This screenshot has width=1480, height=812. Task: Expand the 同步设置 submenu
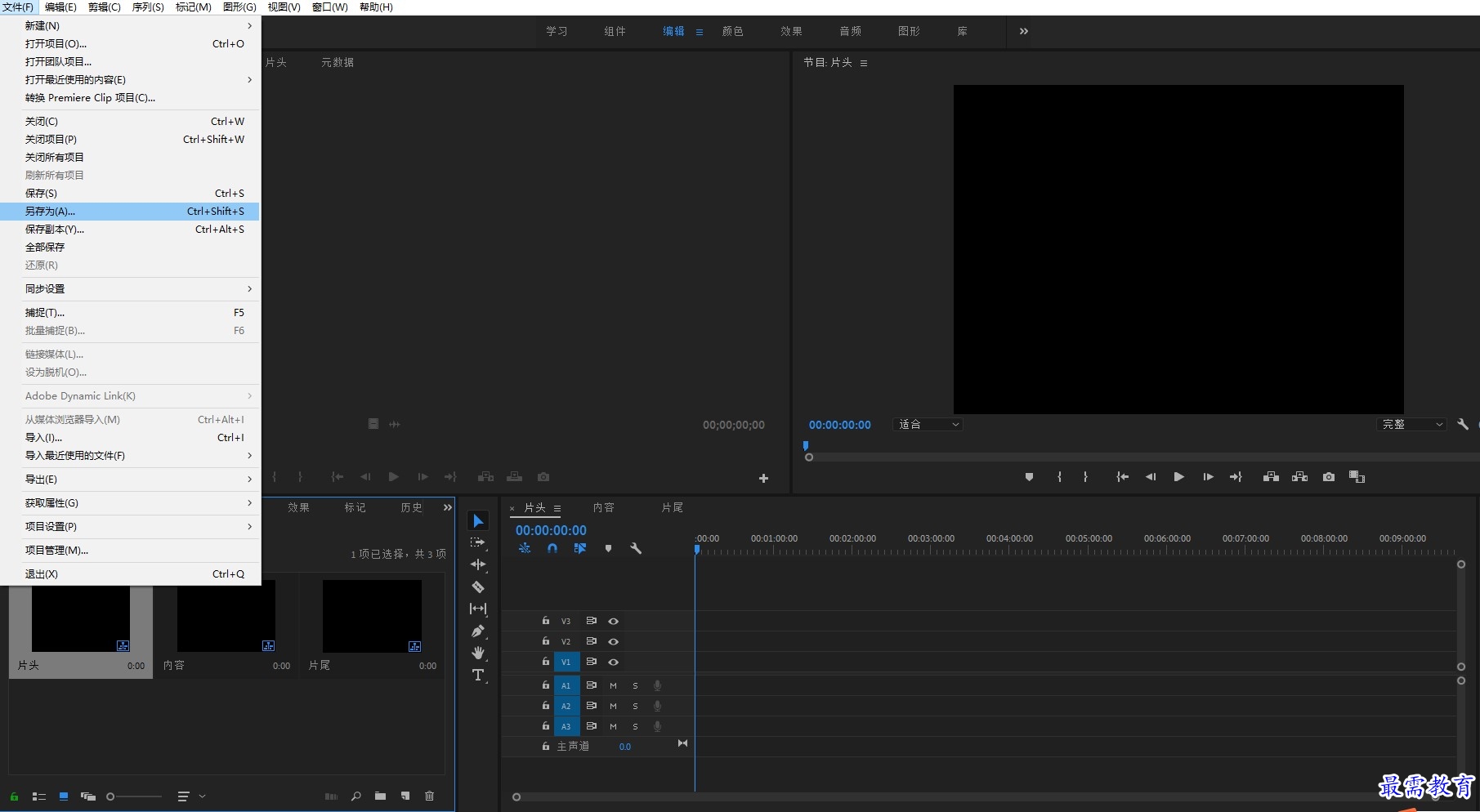(x=131, y=289)
